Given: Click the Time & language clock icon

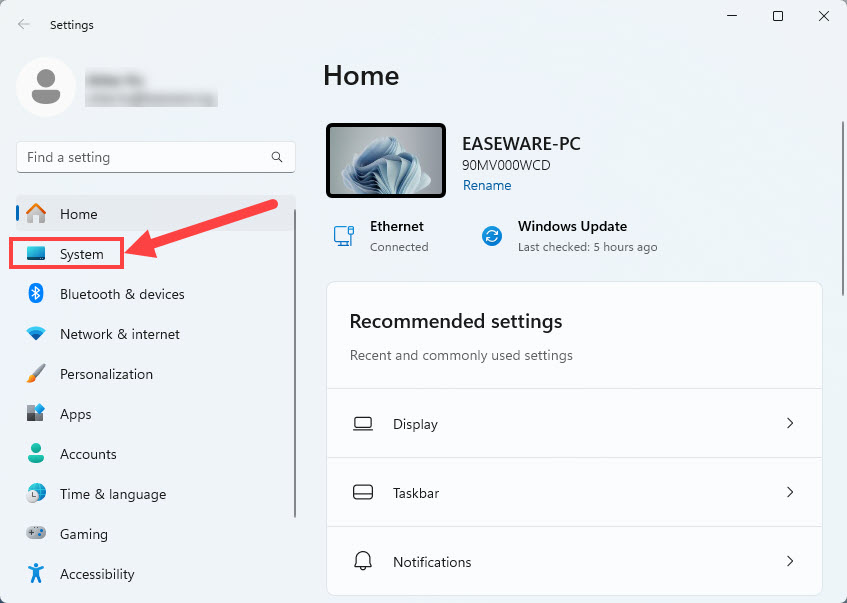Looking at the screenshot, I should click(x=34, y=494).
